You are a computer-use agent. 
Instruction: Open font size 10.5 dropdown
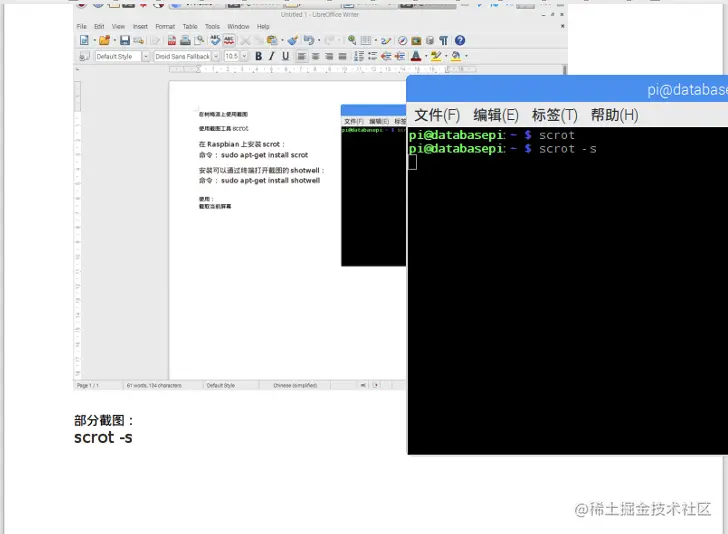[x=245, y=56]
